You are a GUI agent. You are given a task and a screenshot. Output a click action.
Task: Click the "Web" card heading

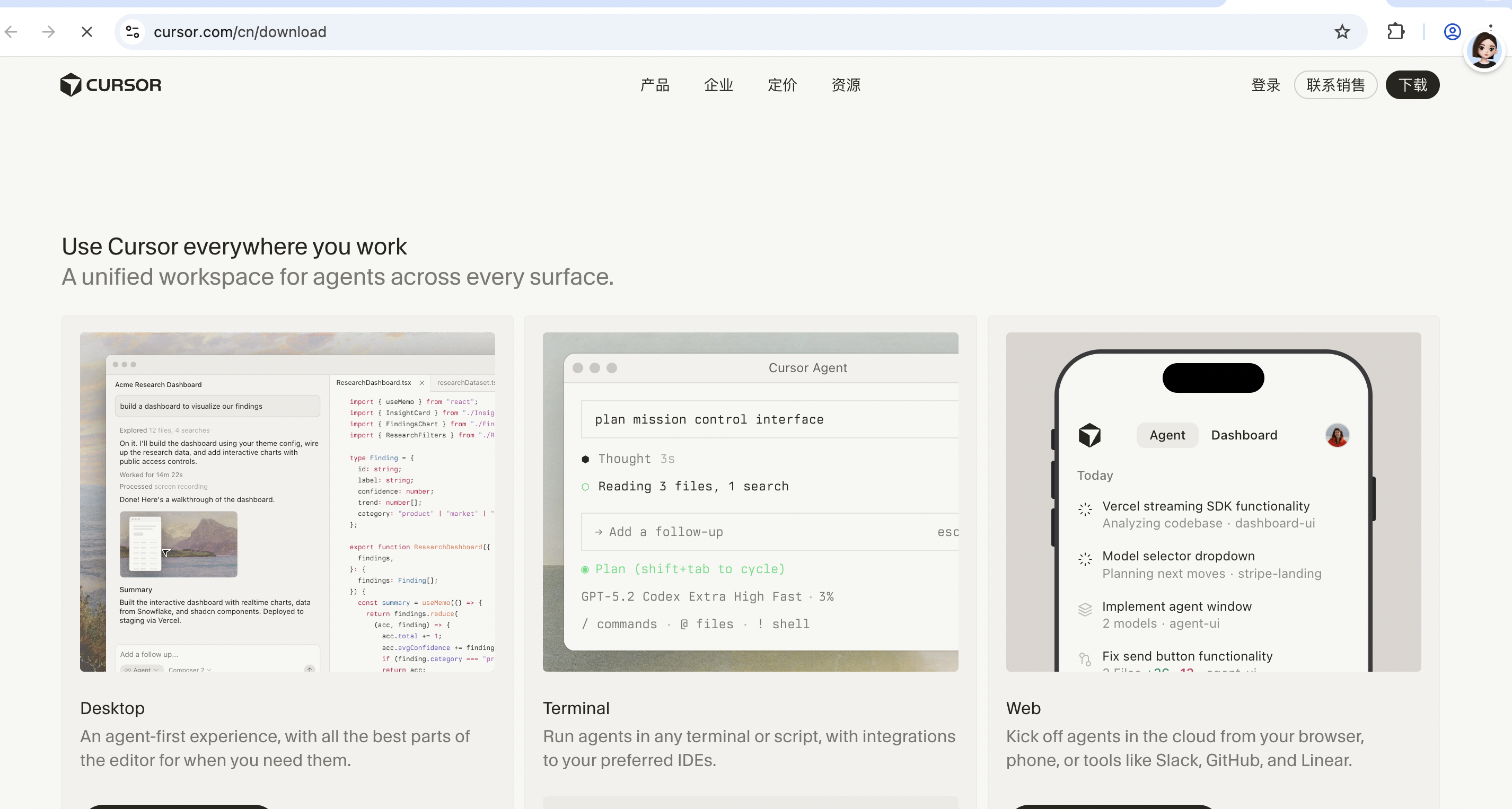[1023, 708]
